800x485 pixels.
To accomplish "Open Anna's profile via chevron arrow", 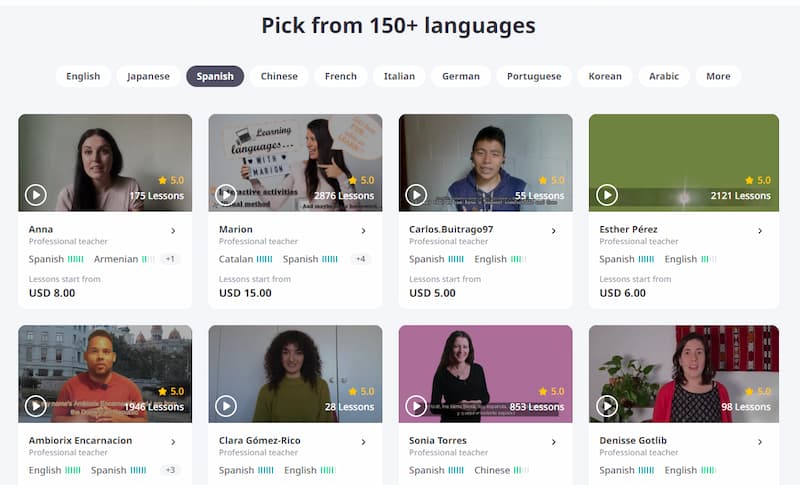I will click(x=173, y=231).
